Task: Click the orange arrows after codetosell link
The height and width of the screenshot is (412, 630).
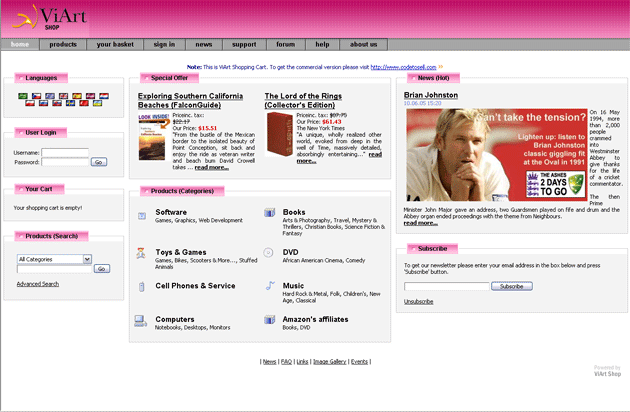Action: tap(441, 67)
